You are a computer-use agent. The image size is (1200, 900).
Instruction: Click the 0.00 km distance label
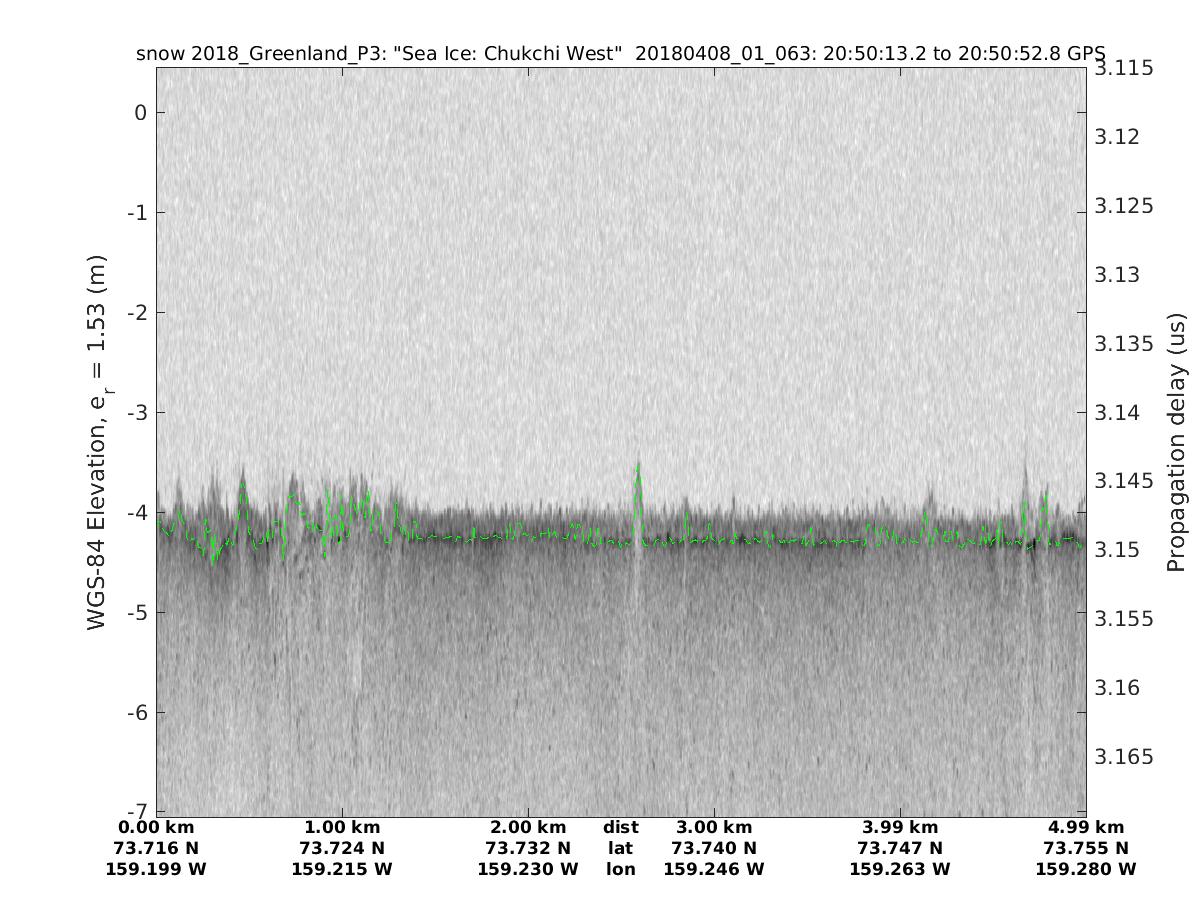[156, 828]
